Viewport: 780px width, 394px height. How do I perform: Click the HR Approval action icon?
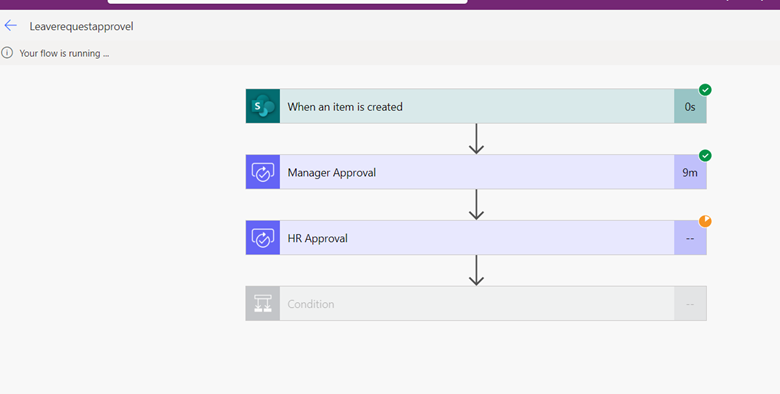(x=263, y=238)
